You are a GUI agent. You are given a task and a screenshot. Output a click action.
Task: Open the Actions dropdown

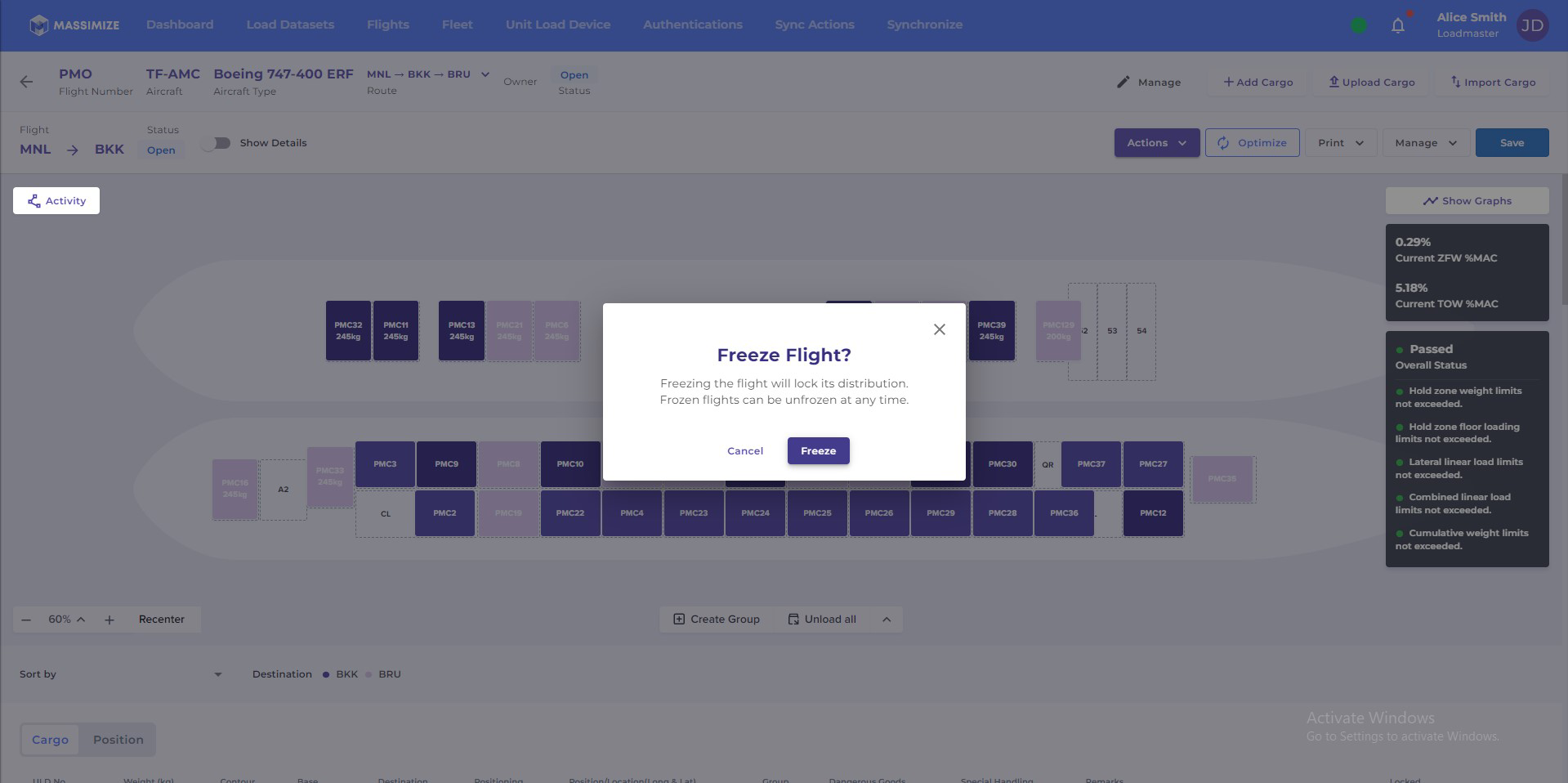pos(1157,142)
